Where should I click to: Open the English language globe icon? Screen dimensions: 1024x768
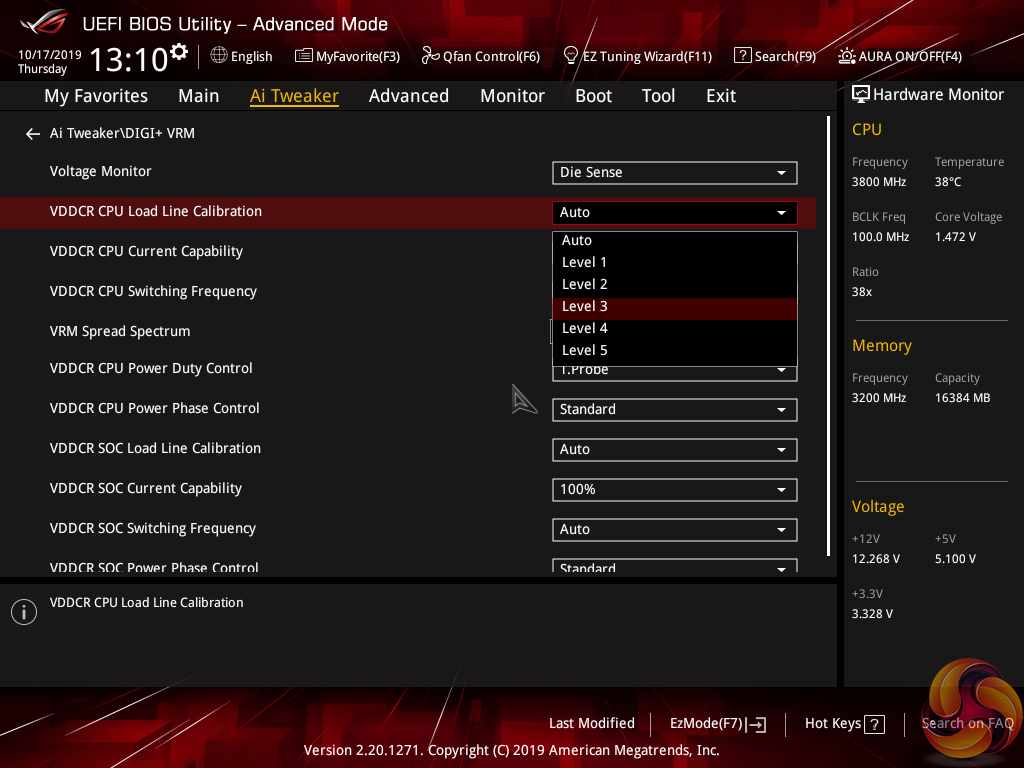pyautogui.click(x=219, y=56)
